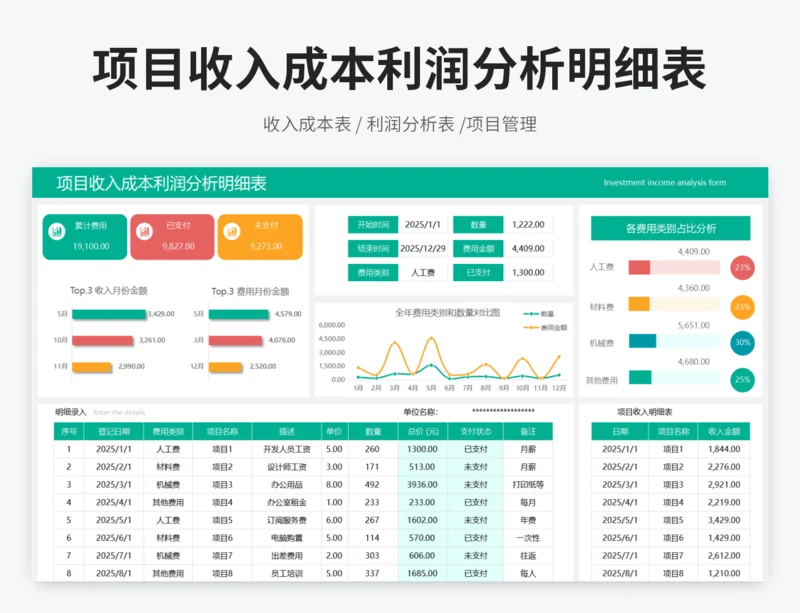Click Investment income analysis form text

coord(665,182)
